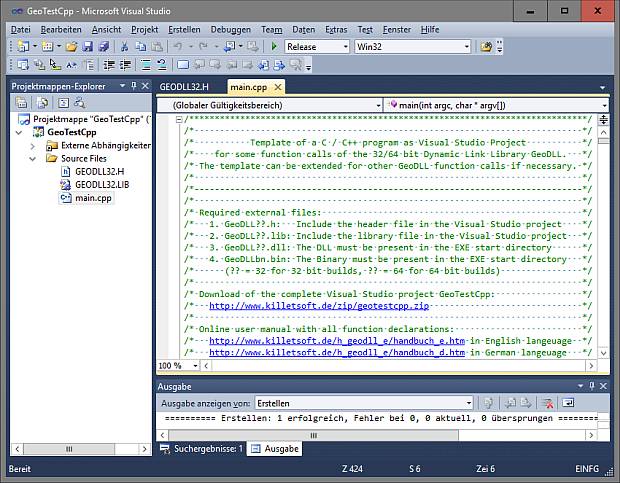Image resolution: width=620 pixels, height=483 pixels.
Task: Open the handbuch_e.htm English manual link
Action: (x=337, y=341)
